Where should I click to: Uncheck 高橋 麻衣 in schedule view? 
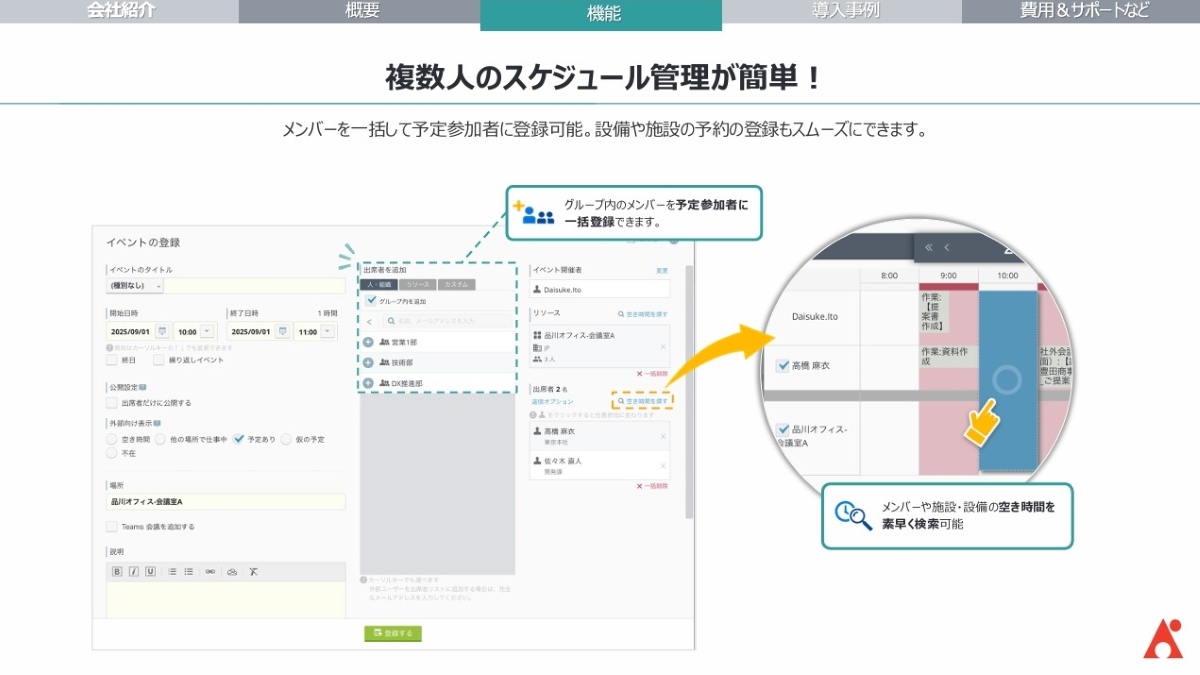783,366
